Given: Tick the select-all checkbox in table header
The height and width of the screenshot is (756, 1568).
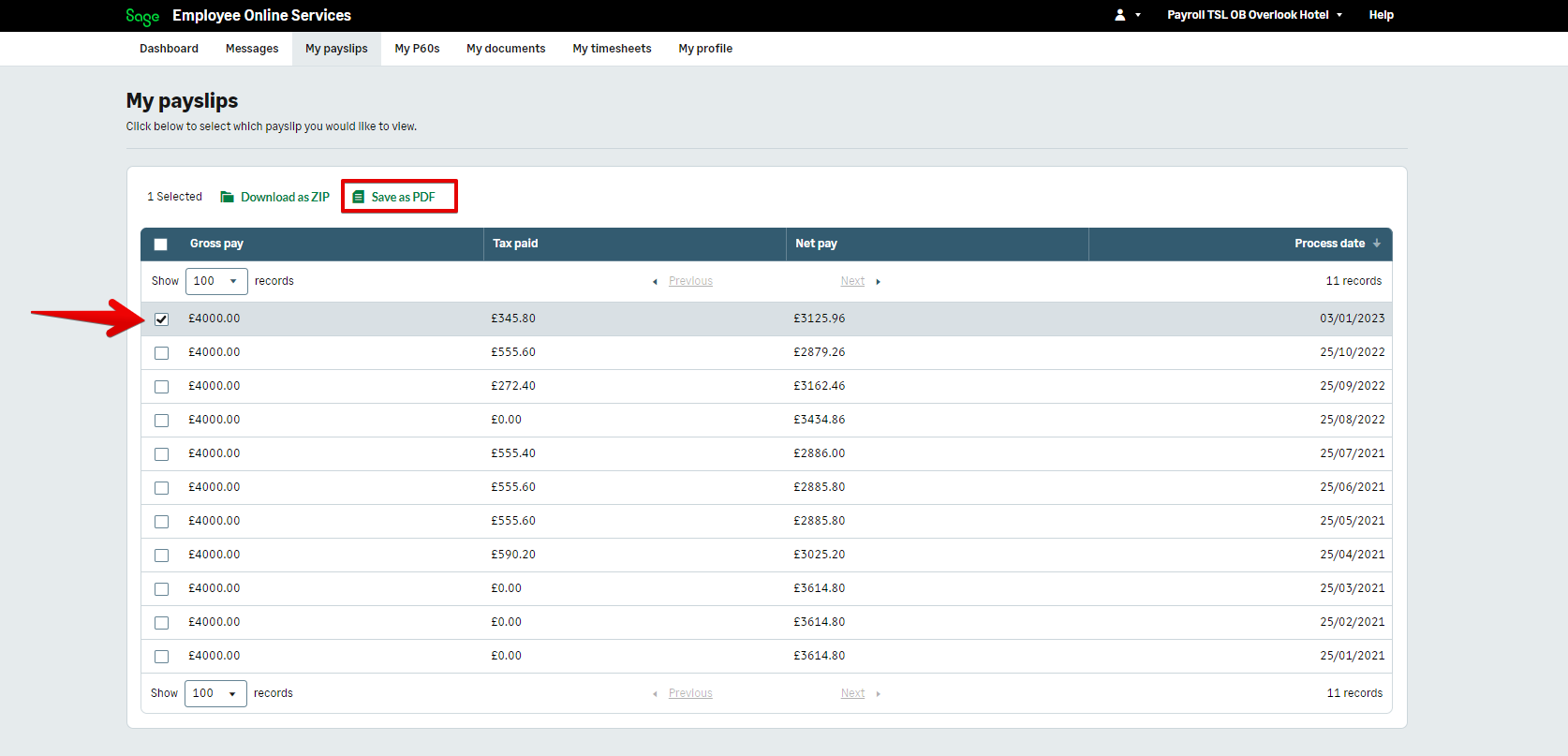Looking at the screenshot, I should click(x=161, y=245).
